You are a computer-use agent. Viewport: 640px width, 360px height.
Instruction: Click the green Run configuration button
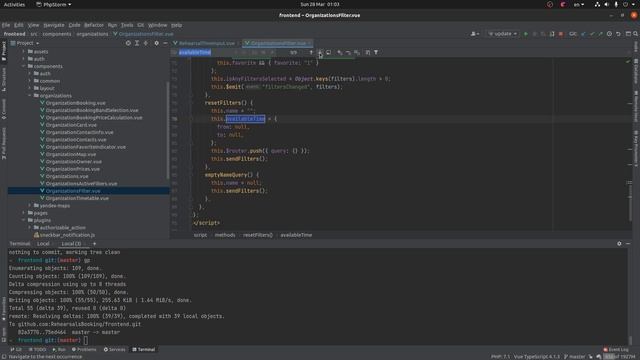click(526, 34)
